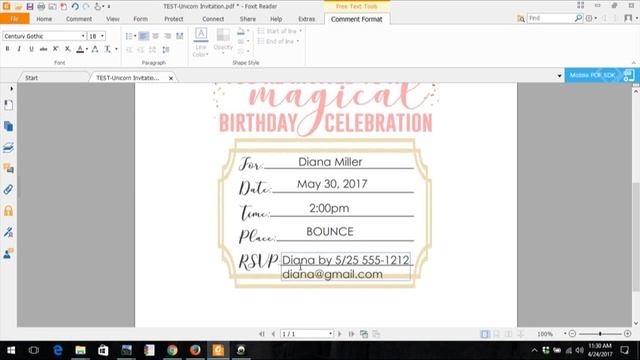
Task: Set paragraph to align center
Action: [156, 36]
